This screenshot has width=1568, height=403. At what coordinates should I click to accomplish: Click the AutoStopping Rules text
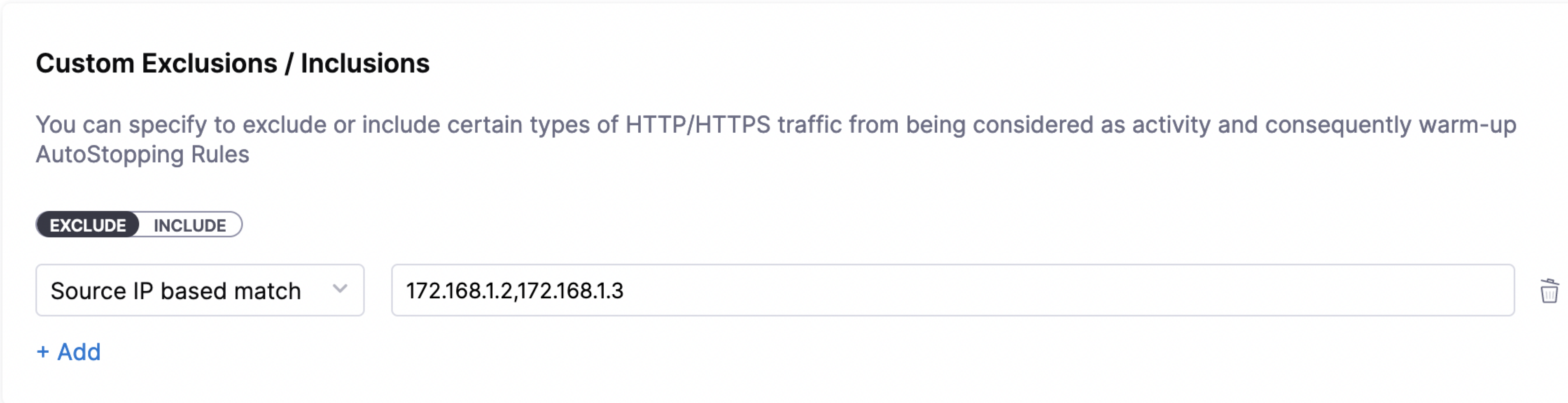click(x=142, y=155)
